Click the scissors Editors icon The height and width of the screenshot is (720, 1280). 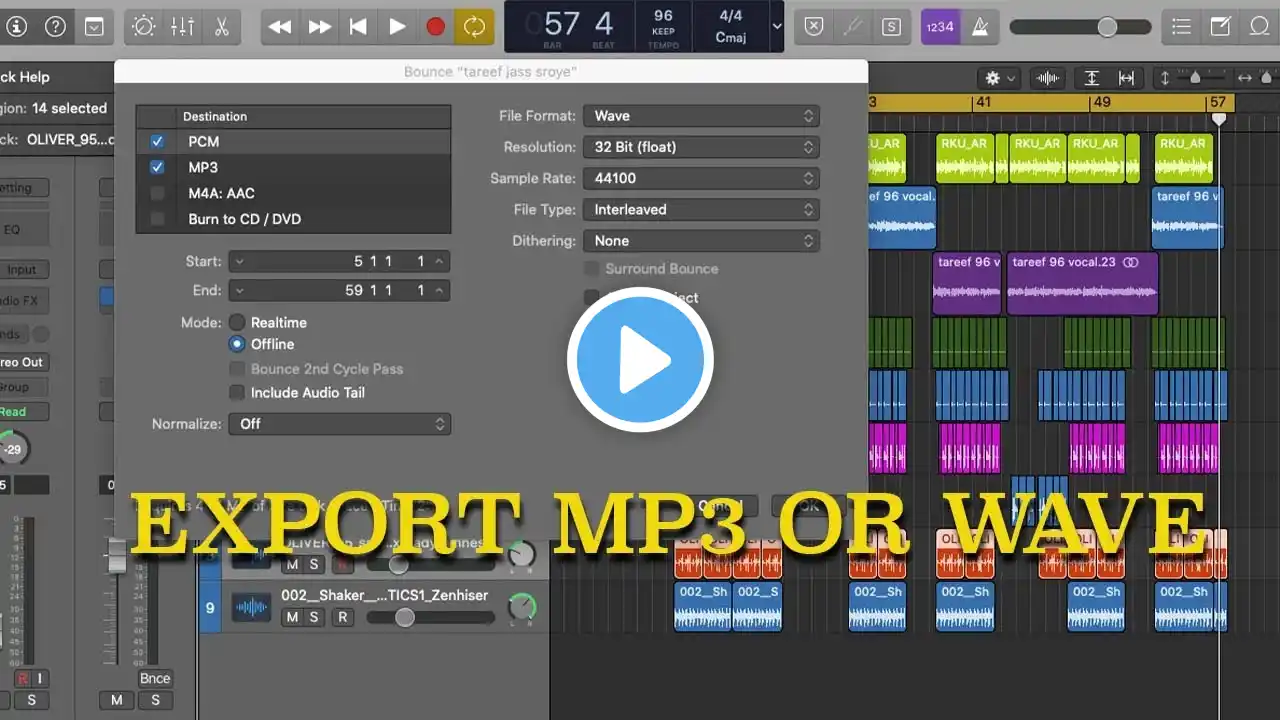click(221, 27)
